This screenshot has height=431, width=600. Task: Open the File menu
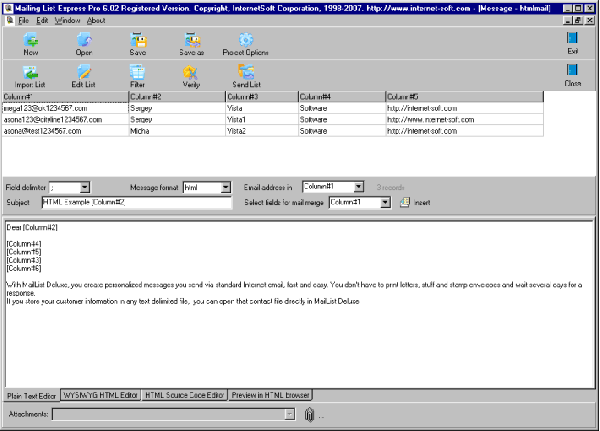[x=23, y=20]
